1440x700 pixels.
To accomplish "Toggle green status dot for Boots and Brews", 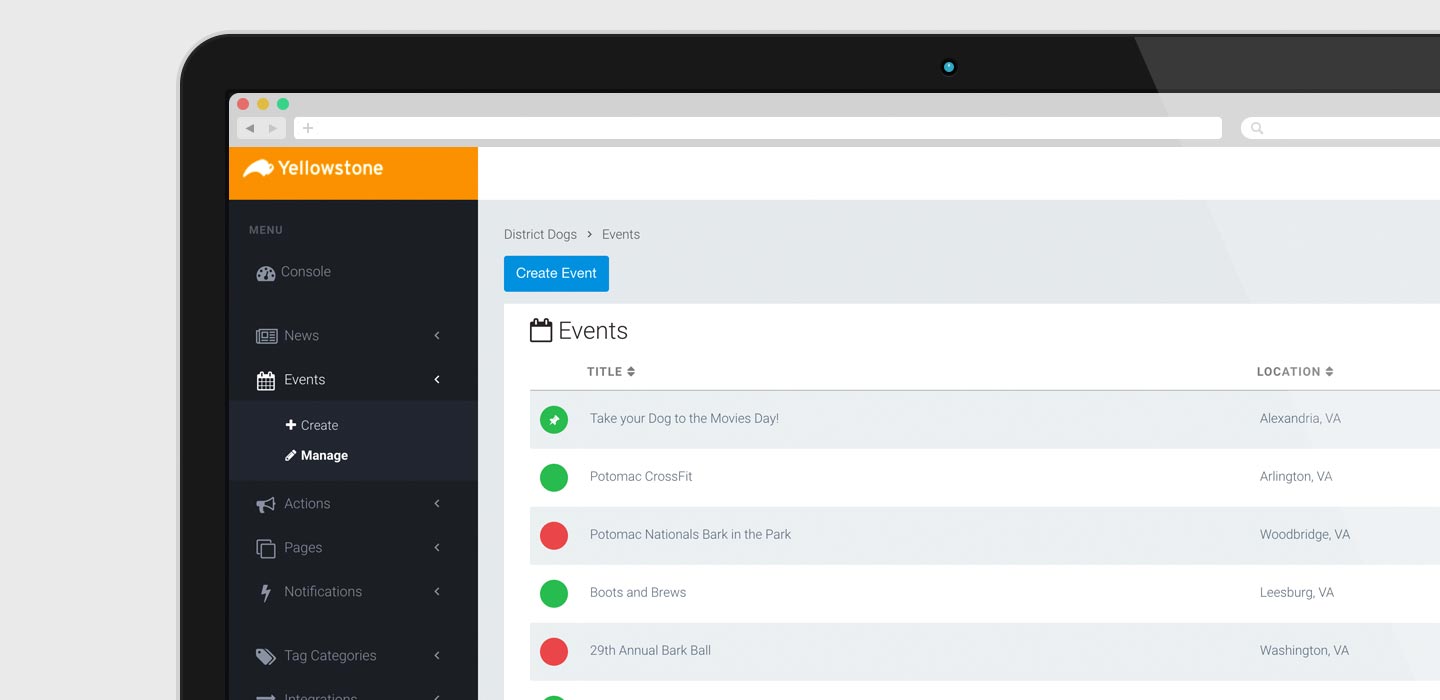I will [x=554, y=594].
